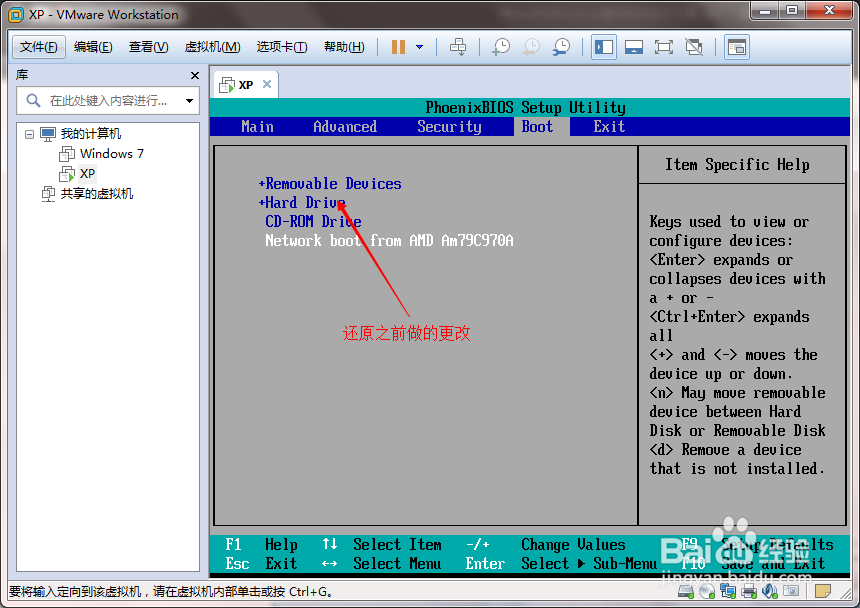Toggle the thumbnail bar view icon
Screen dimensions: 860x608
click(634, 47)
